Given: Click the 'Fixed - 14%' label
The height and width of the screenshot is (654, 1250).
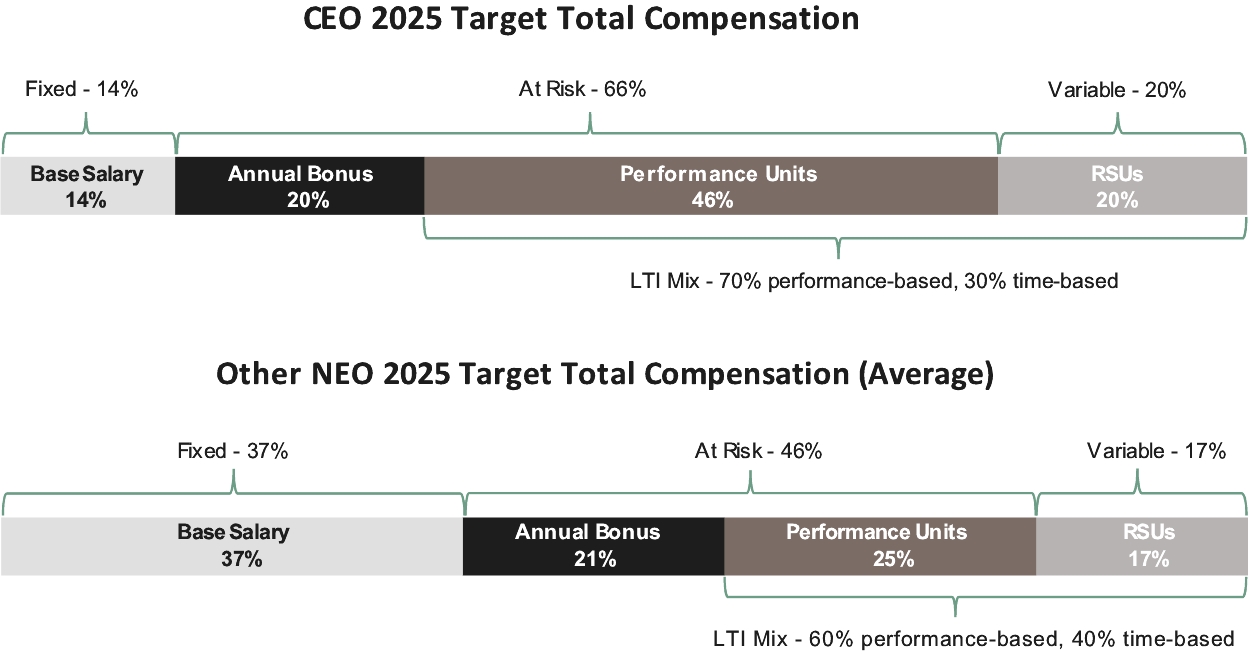Looking at the screenshot, I should tap(81, 89).
